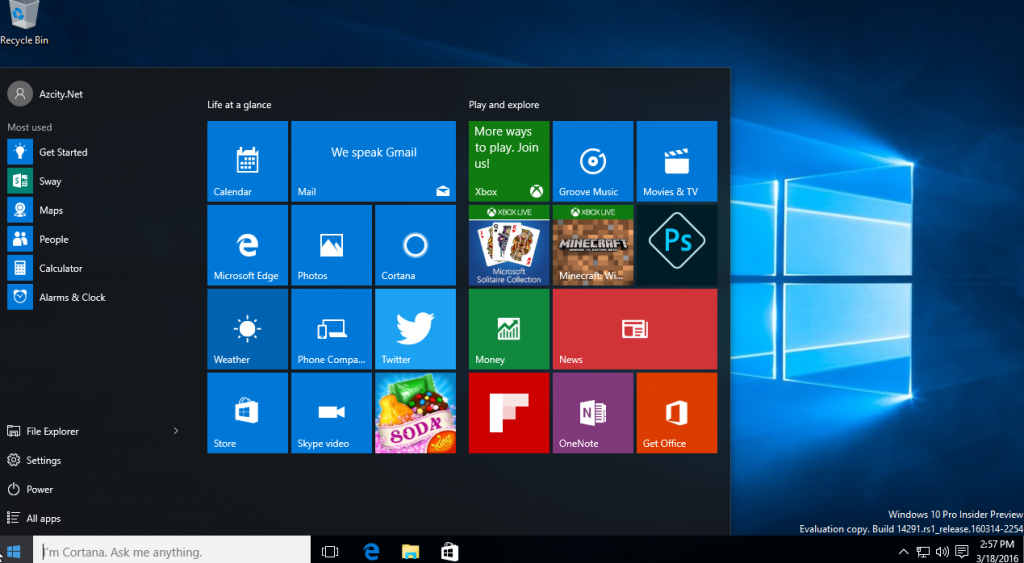Open Phone Companion tile

pyautogui.click(x=332, y=329)
